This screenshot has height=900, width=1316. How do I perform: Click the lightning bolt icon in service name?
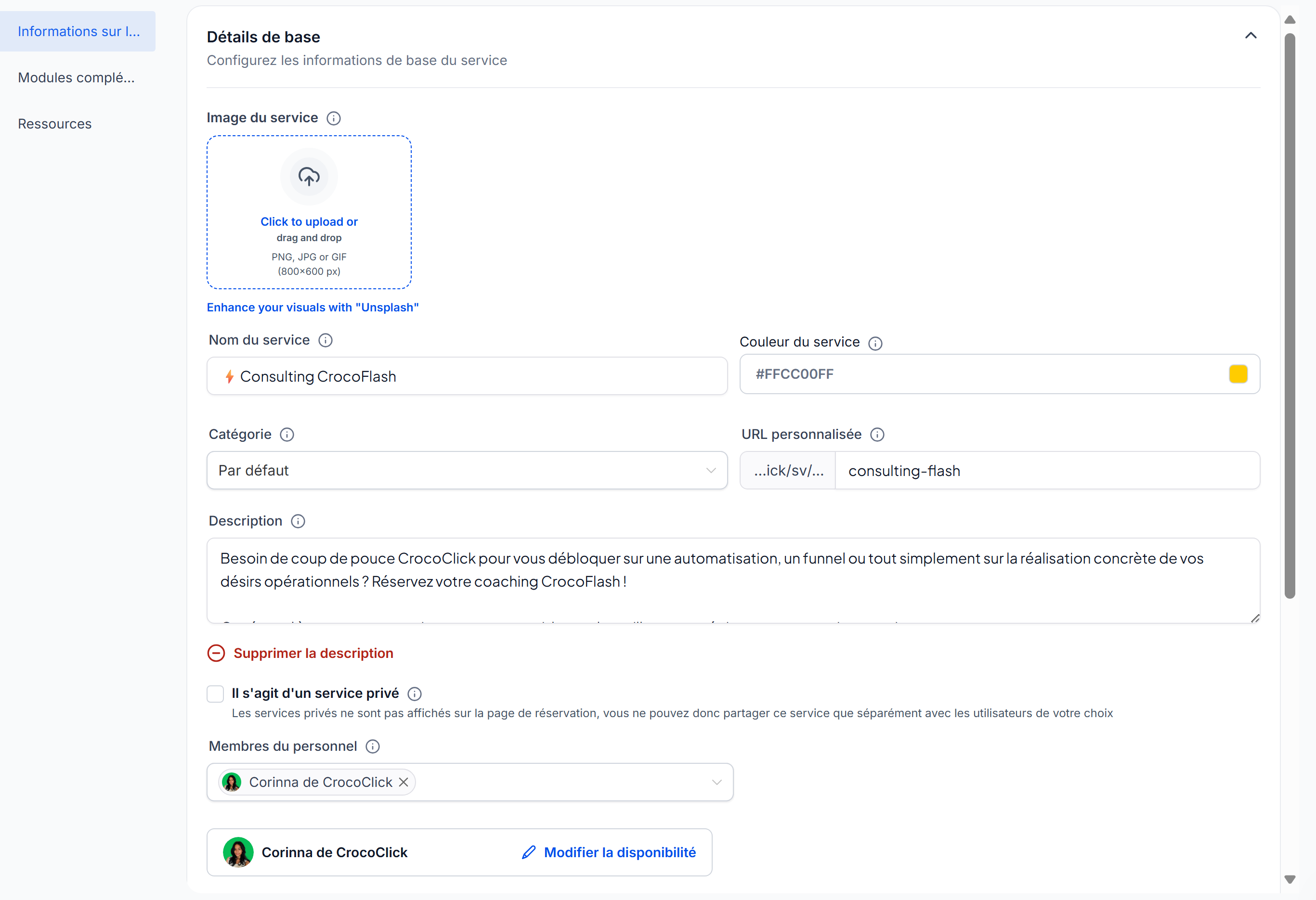click(x=229, y=376)
